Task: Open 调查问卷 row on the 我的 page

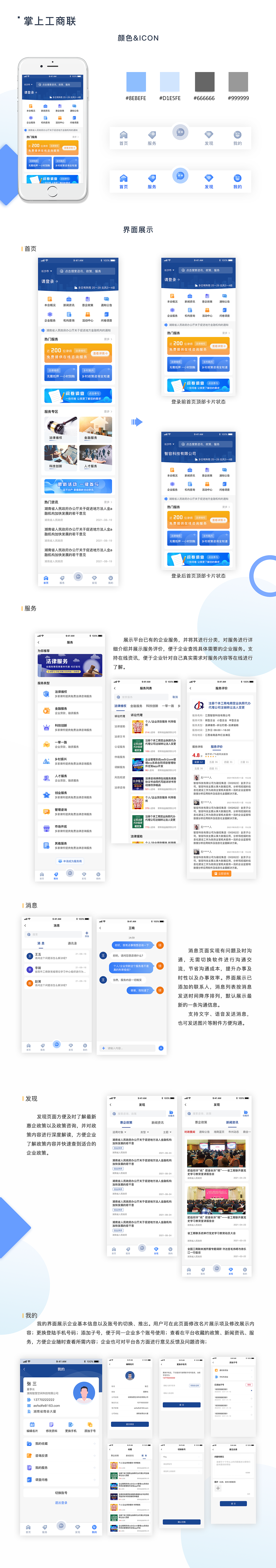Action: pos(61,1480)
